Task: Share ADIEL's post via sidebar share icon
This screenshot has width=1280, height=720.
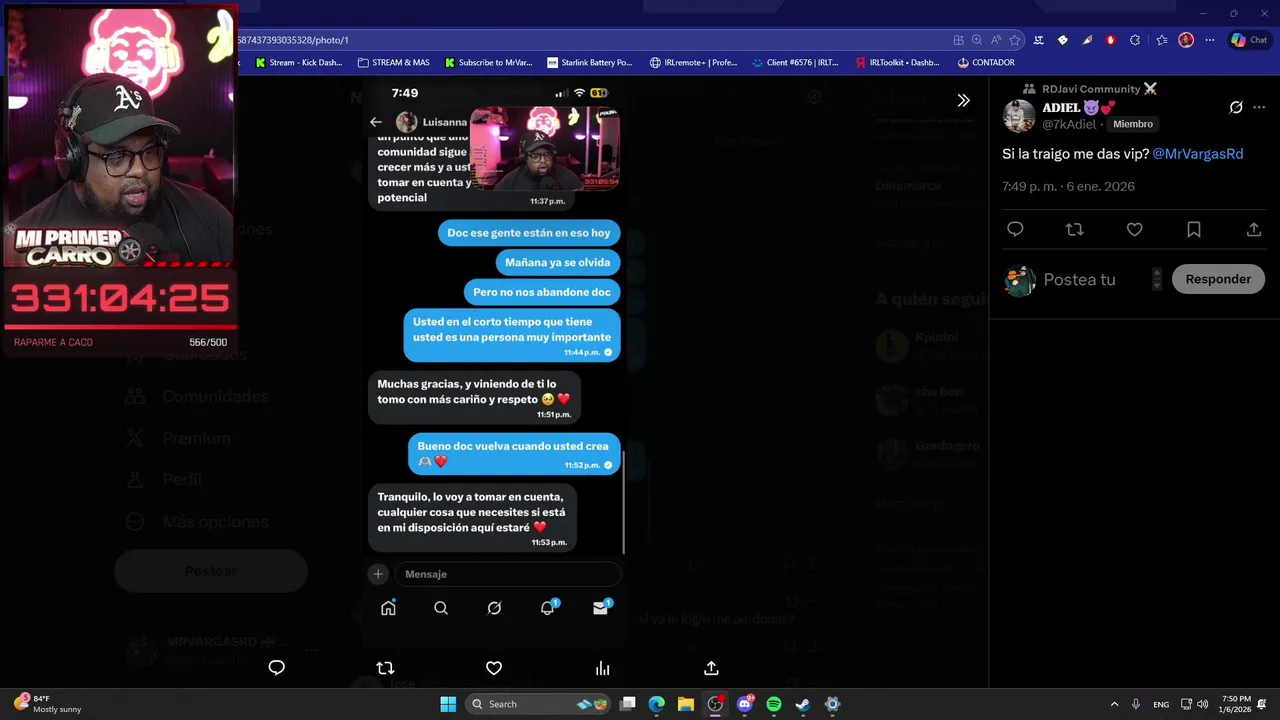Action: 1254,229
